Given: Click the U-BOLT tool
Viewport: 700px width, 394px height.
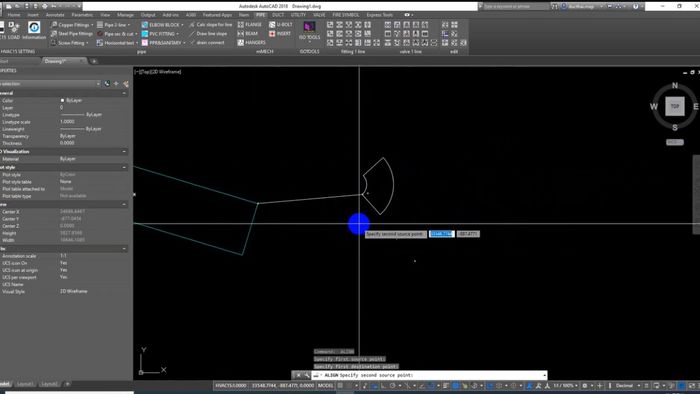Looking at the screenshot, I should [x=281, y=25].
